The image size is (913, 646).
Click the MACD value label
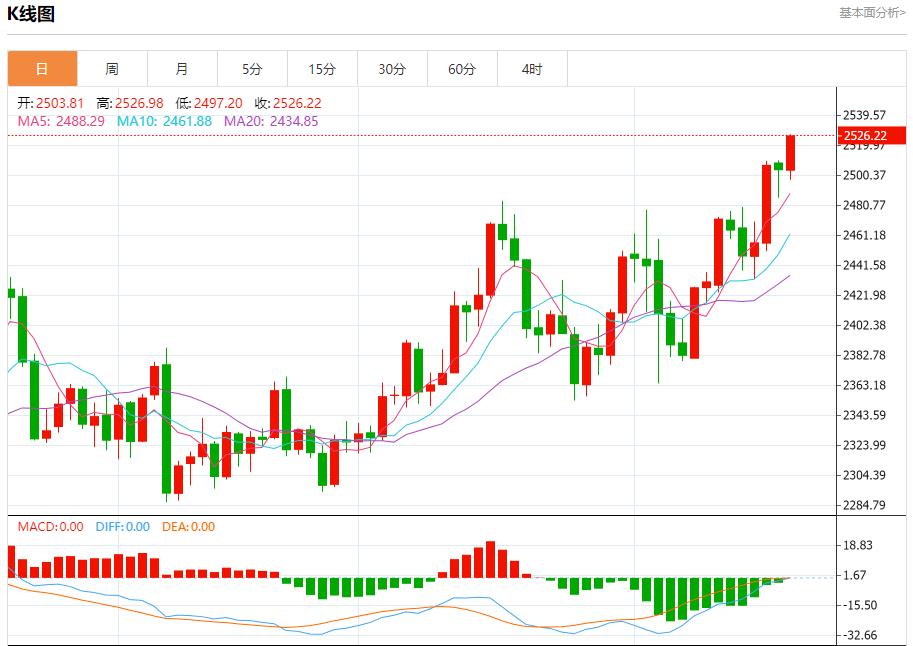click(50, 527)
